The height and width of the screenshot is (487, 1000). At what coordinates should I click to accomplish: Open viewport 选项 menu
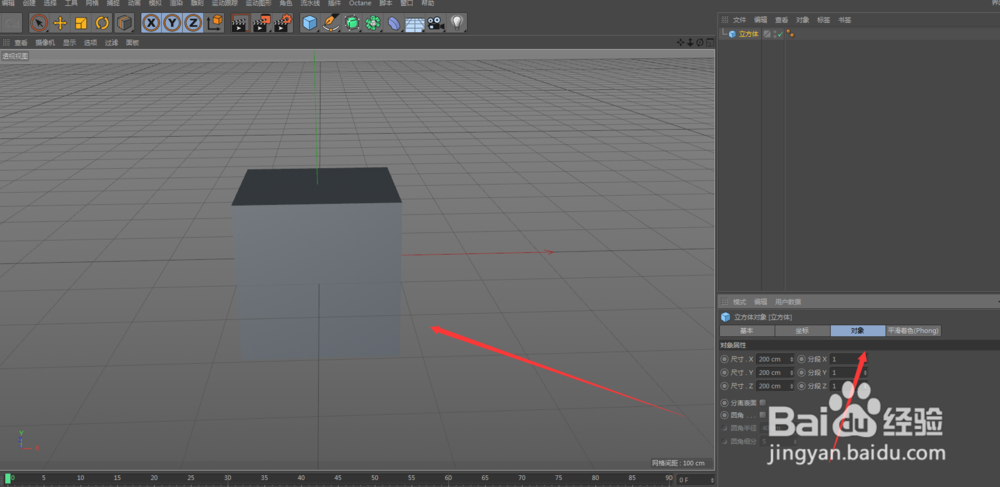tap(90, 43)
